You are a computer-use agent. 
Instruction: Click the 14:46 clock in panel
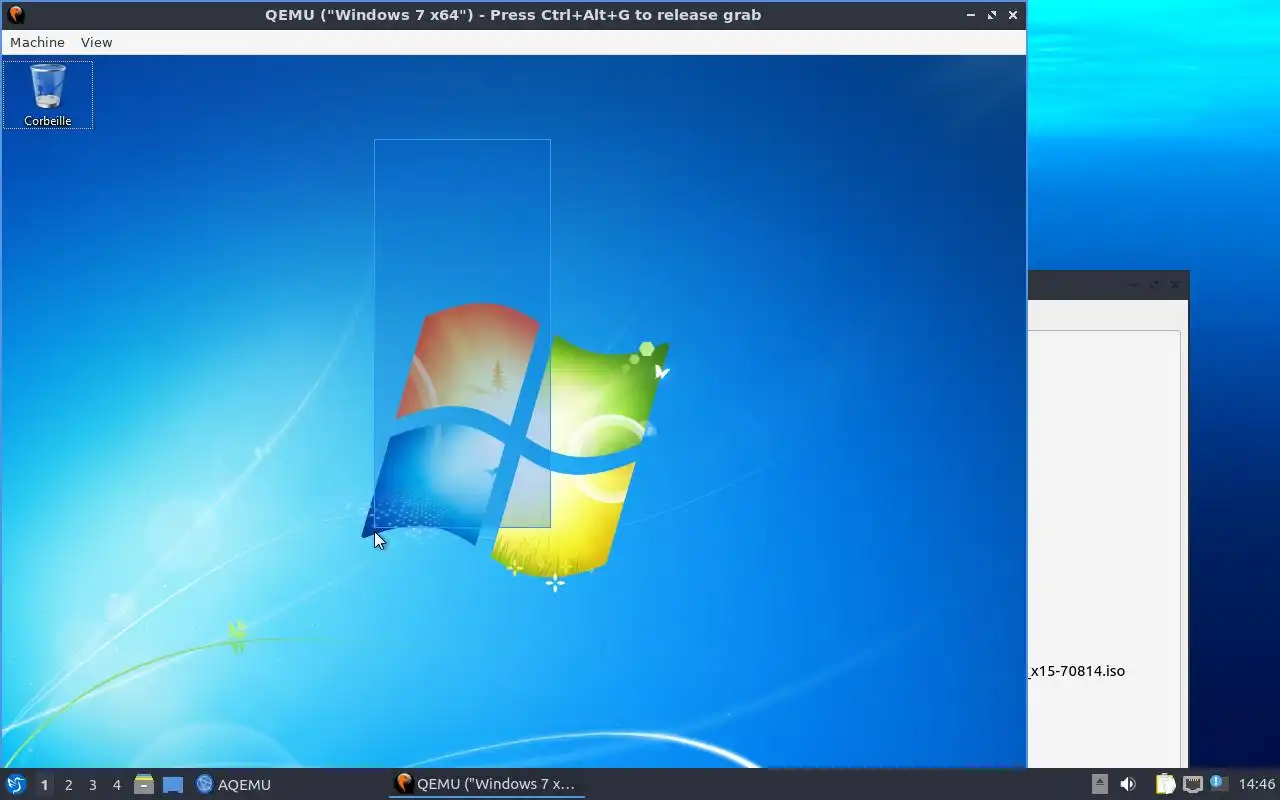1256,784
